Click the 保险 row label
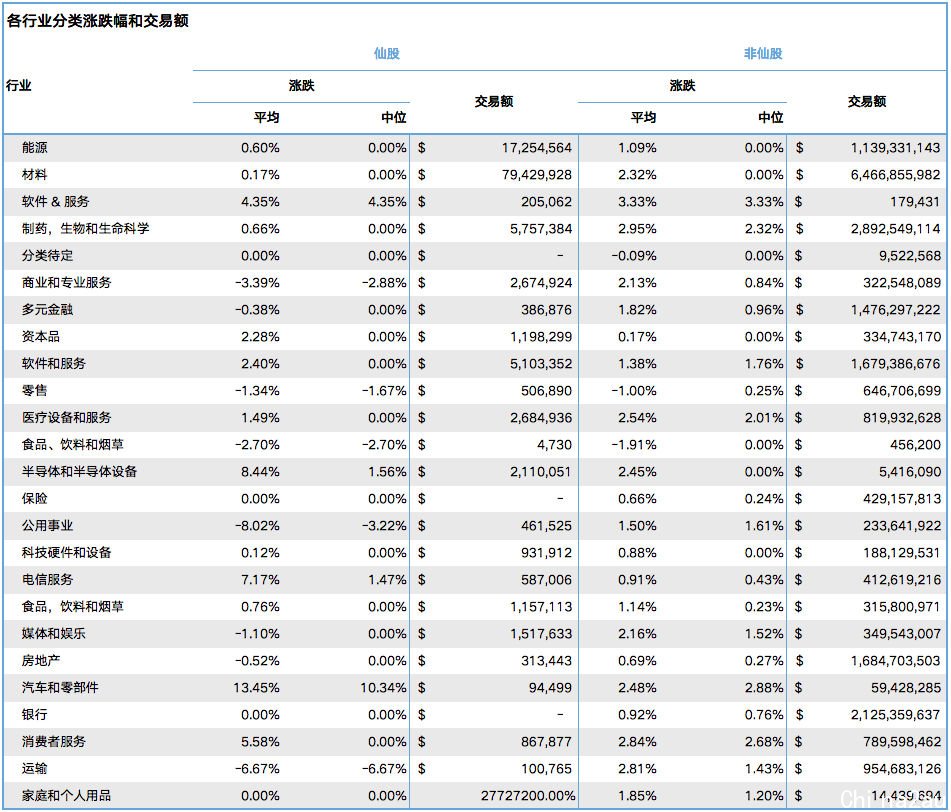 (x=35, y=498)
